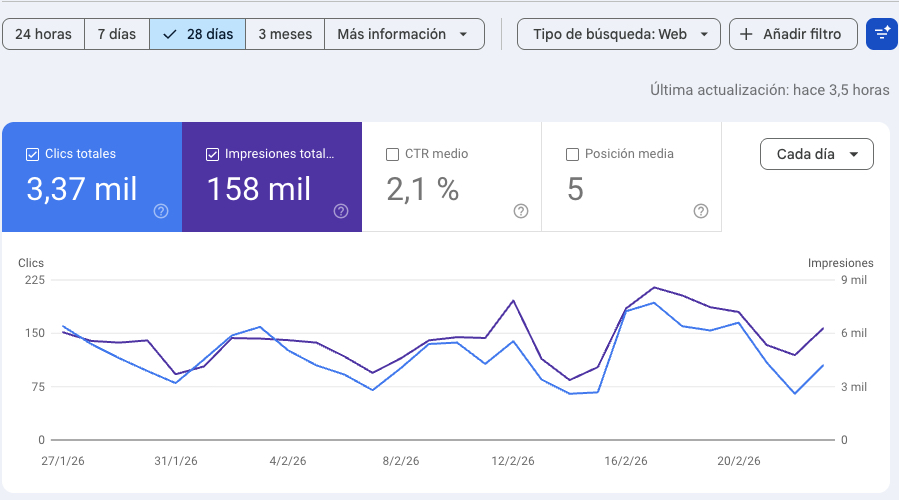The image size is (899, 500).
Task: Uncheck the Clics totales checkbox
Action: click(x=32, y=154)
